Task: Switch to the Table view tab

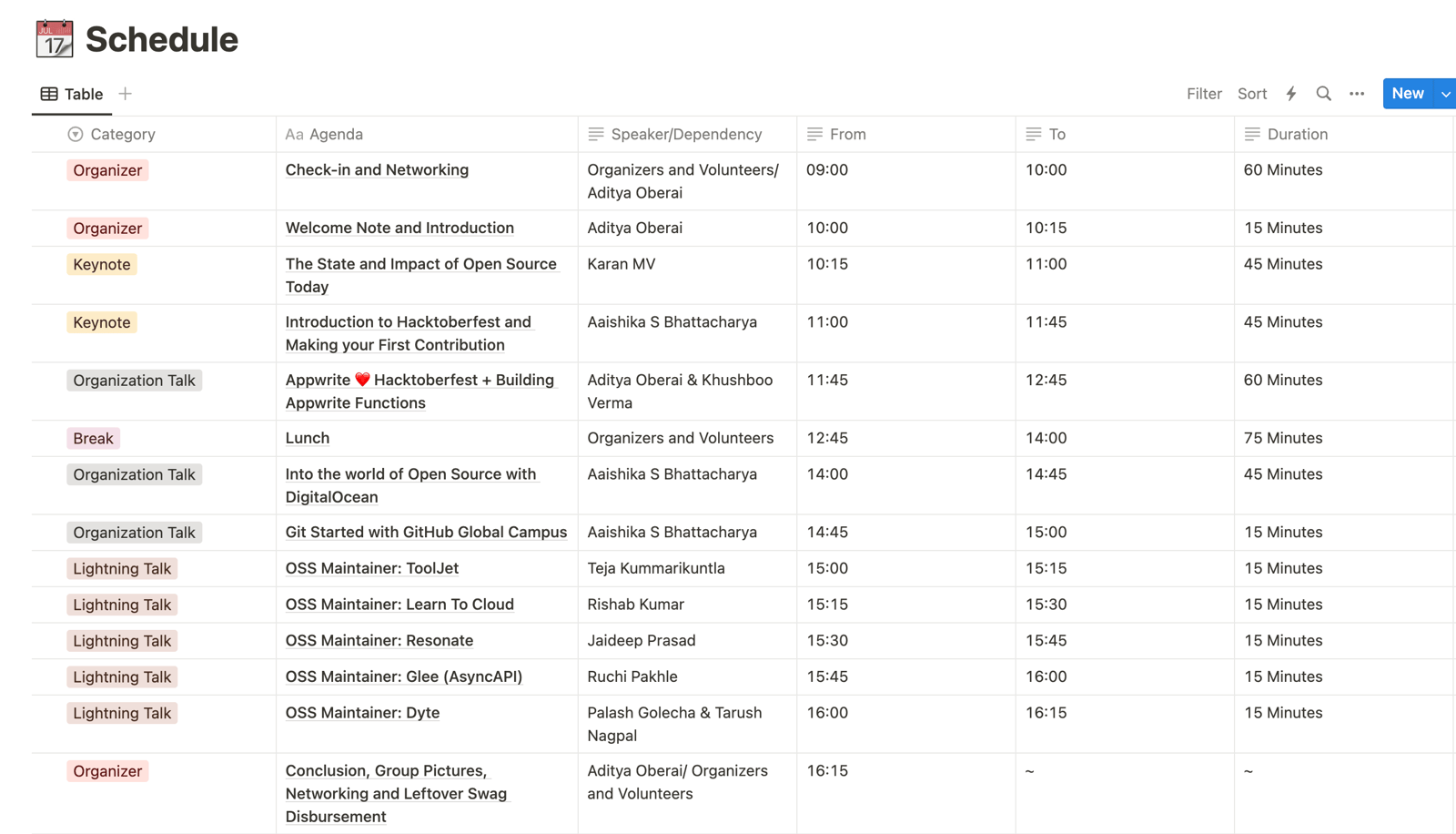Action: (x=72, y=94)
